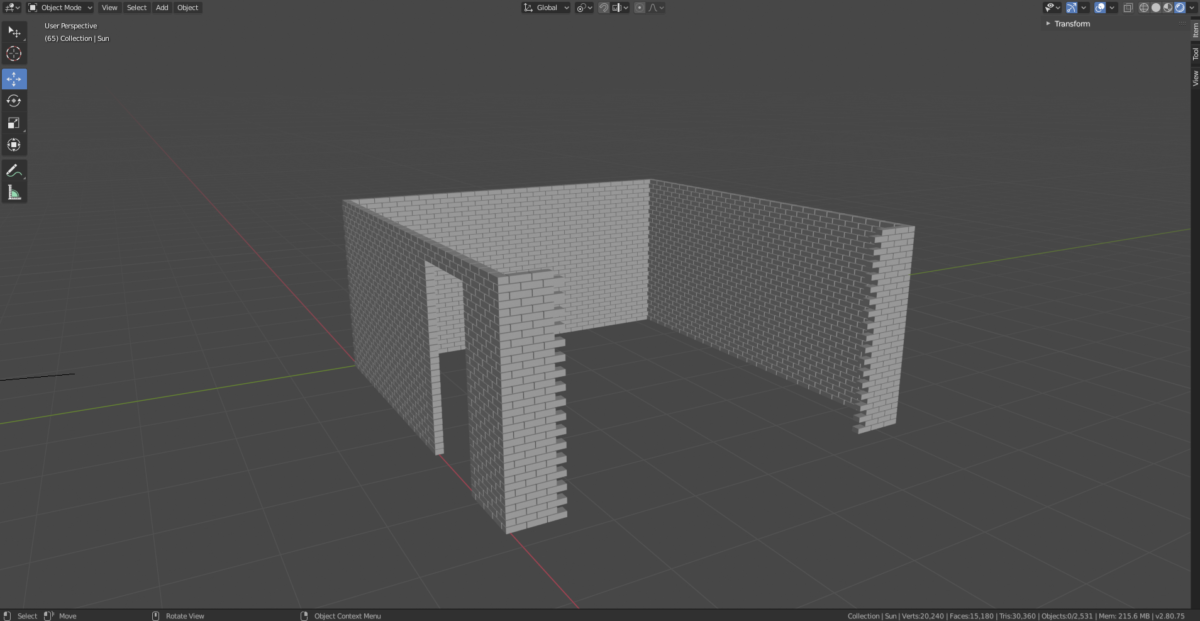Toggle snapping magnet in header
This screenshot has width=1200, height=621.
coord(604,8)
